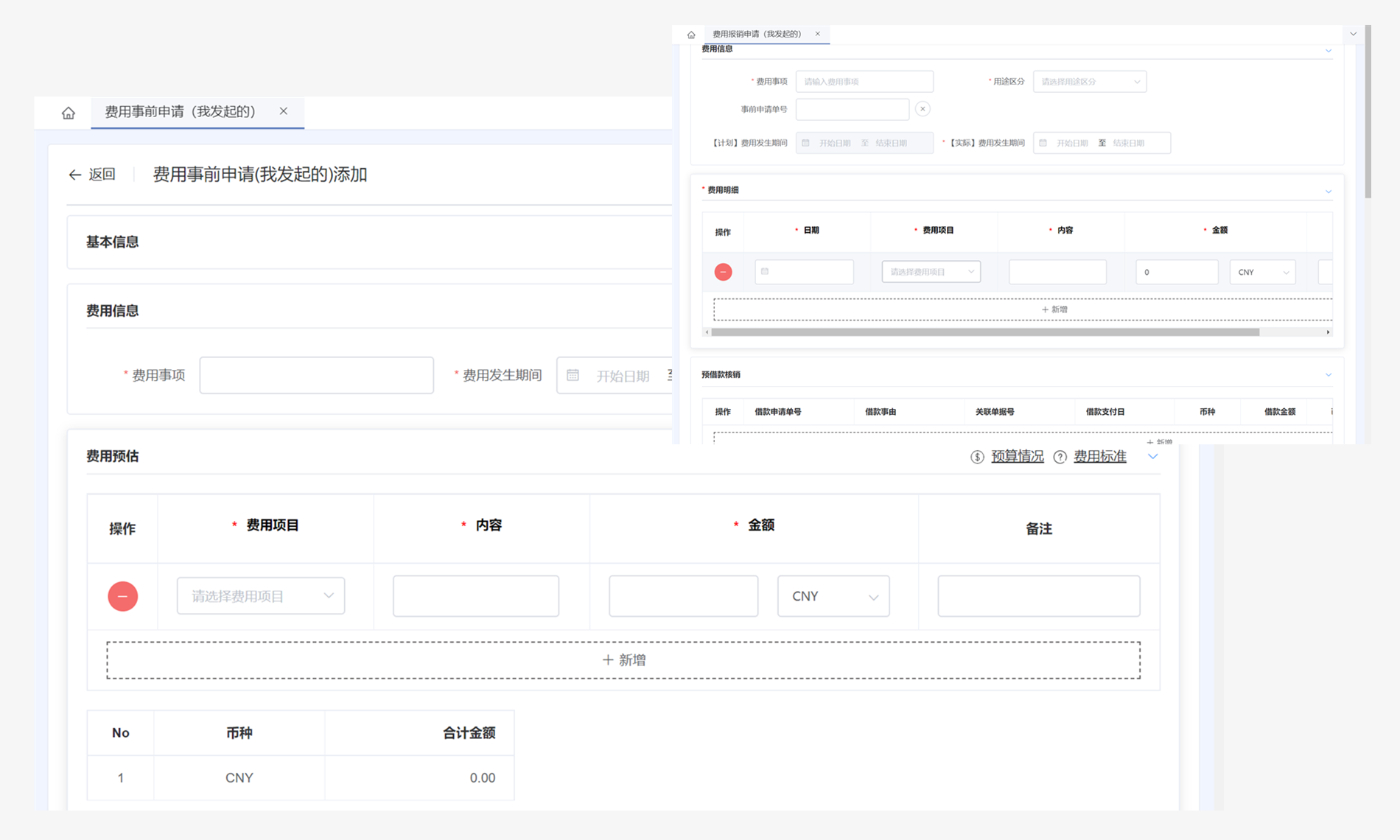The width and height of the screenshot is (1400, 840).
Task: Click the horizontal scrollbar under 费用明细 table
Action: (984, 332)
